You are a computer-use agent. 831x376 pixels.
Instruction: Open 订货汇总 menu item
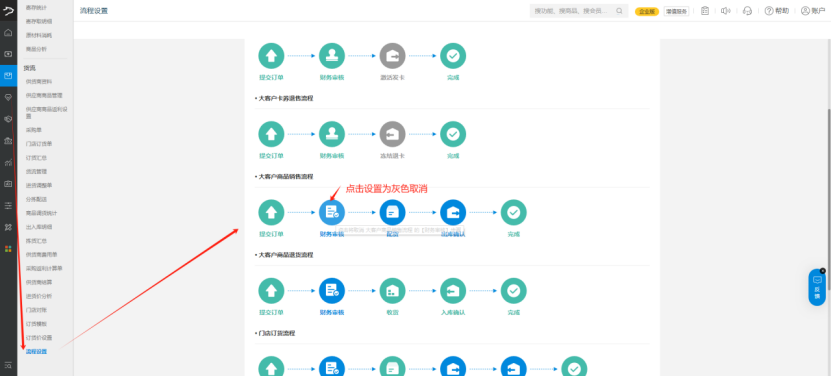tap(36, 158)
